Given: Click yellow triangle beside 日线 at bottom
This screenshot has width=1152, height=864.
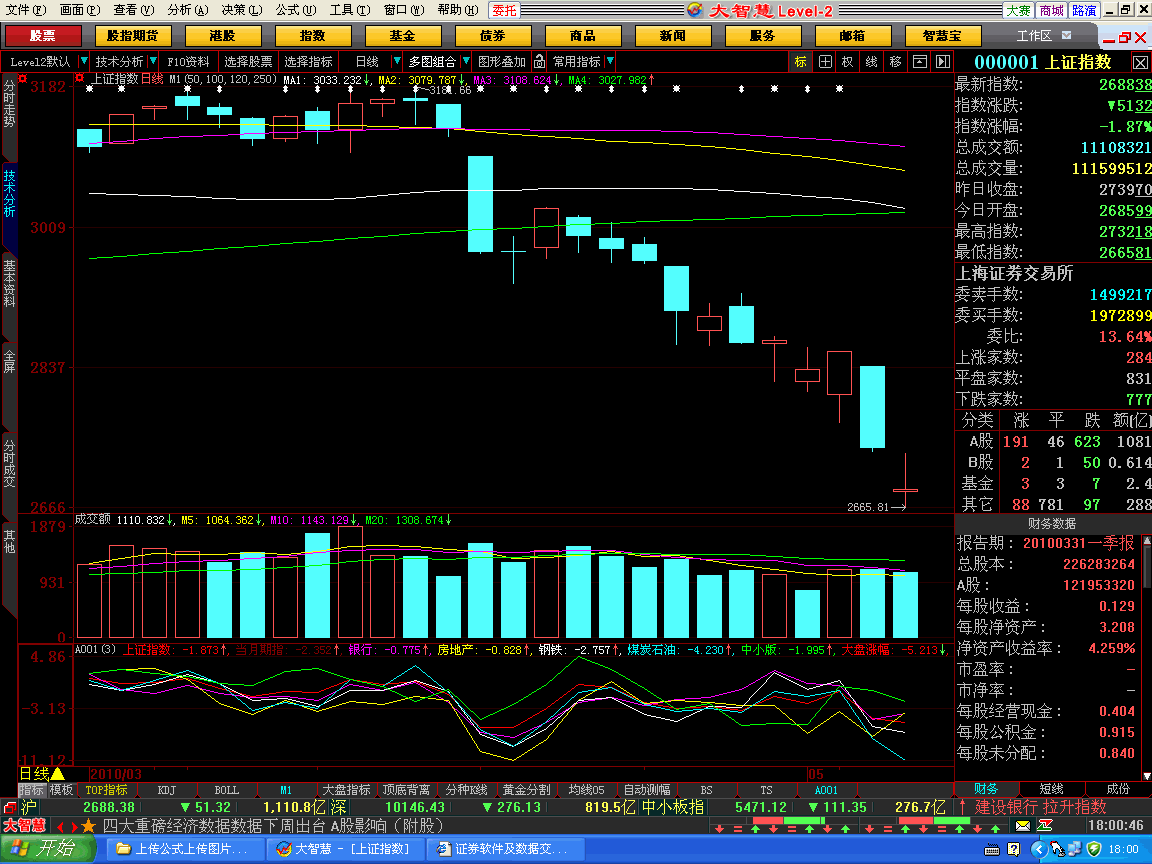Looking at the screenshot, I should point(57,774).
